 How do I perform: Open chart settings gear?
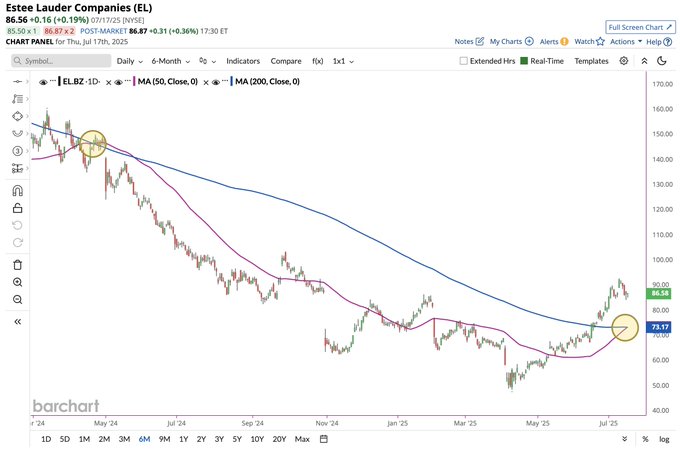[x=624, y=61]
